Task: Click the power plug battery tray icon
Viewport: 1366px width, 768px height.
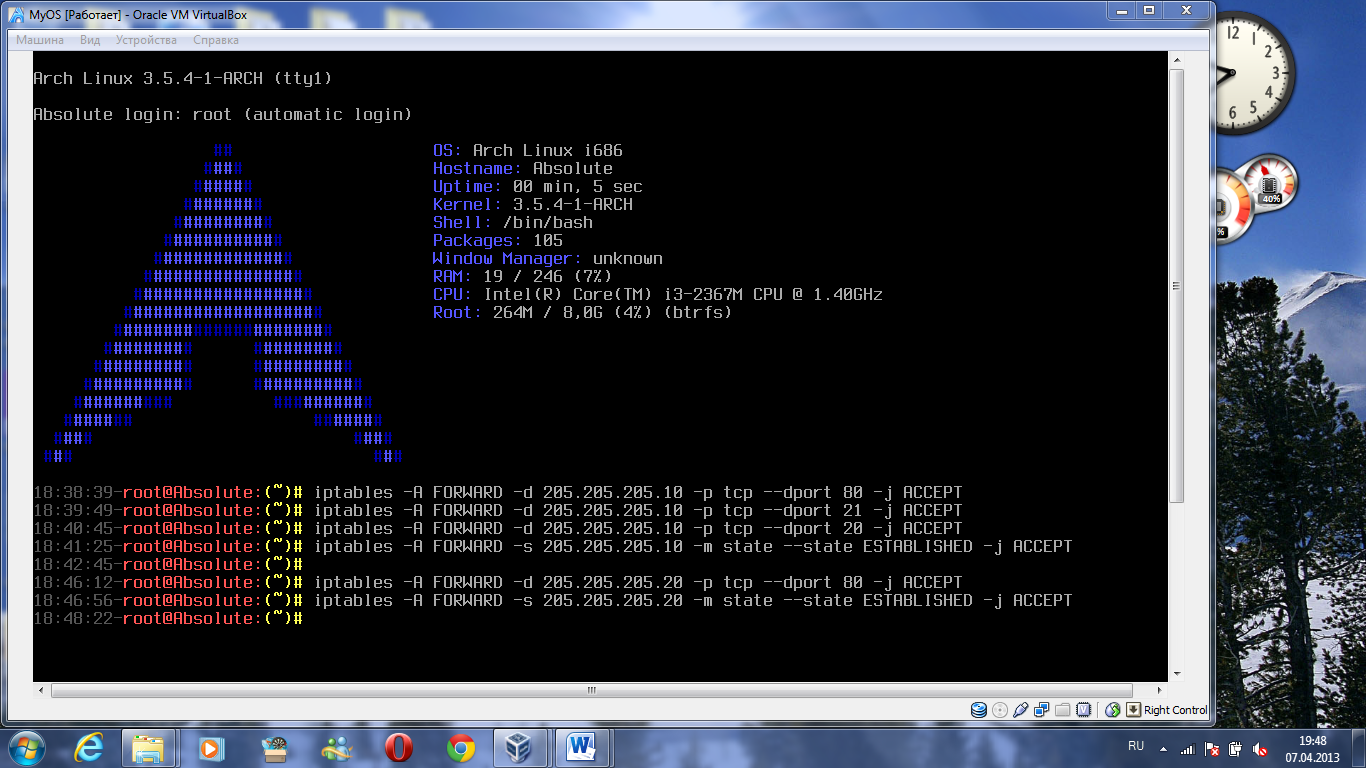Action: pos(1236,748)
